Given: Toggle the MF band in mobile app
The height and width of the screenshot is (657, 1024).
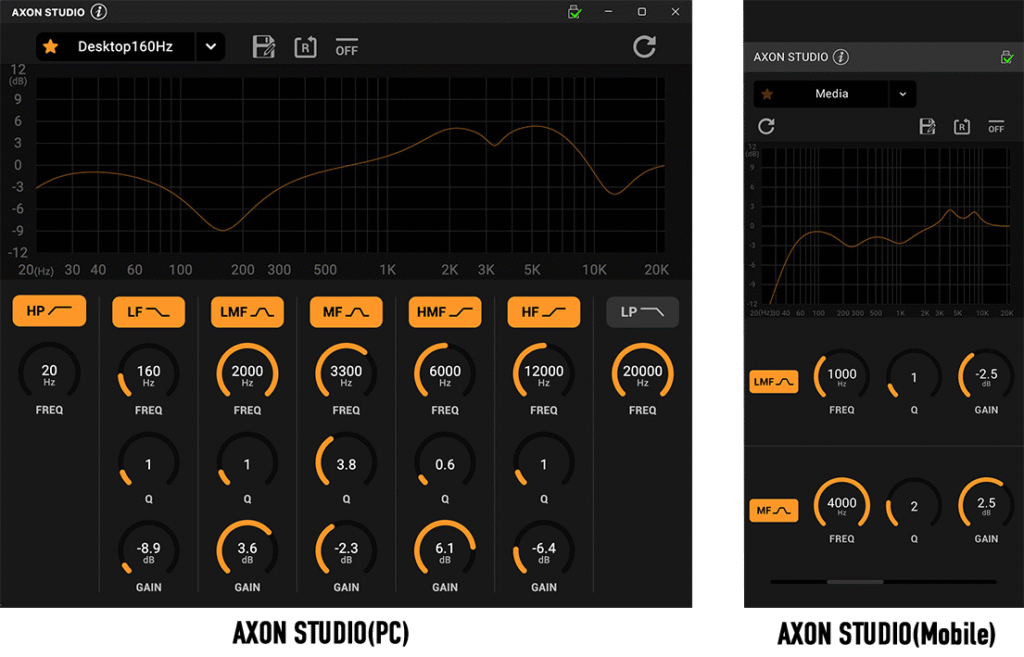Looking at the screenshot, I should [773, 510].
